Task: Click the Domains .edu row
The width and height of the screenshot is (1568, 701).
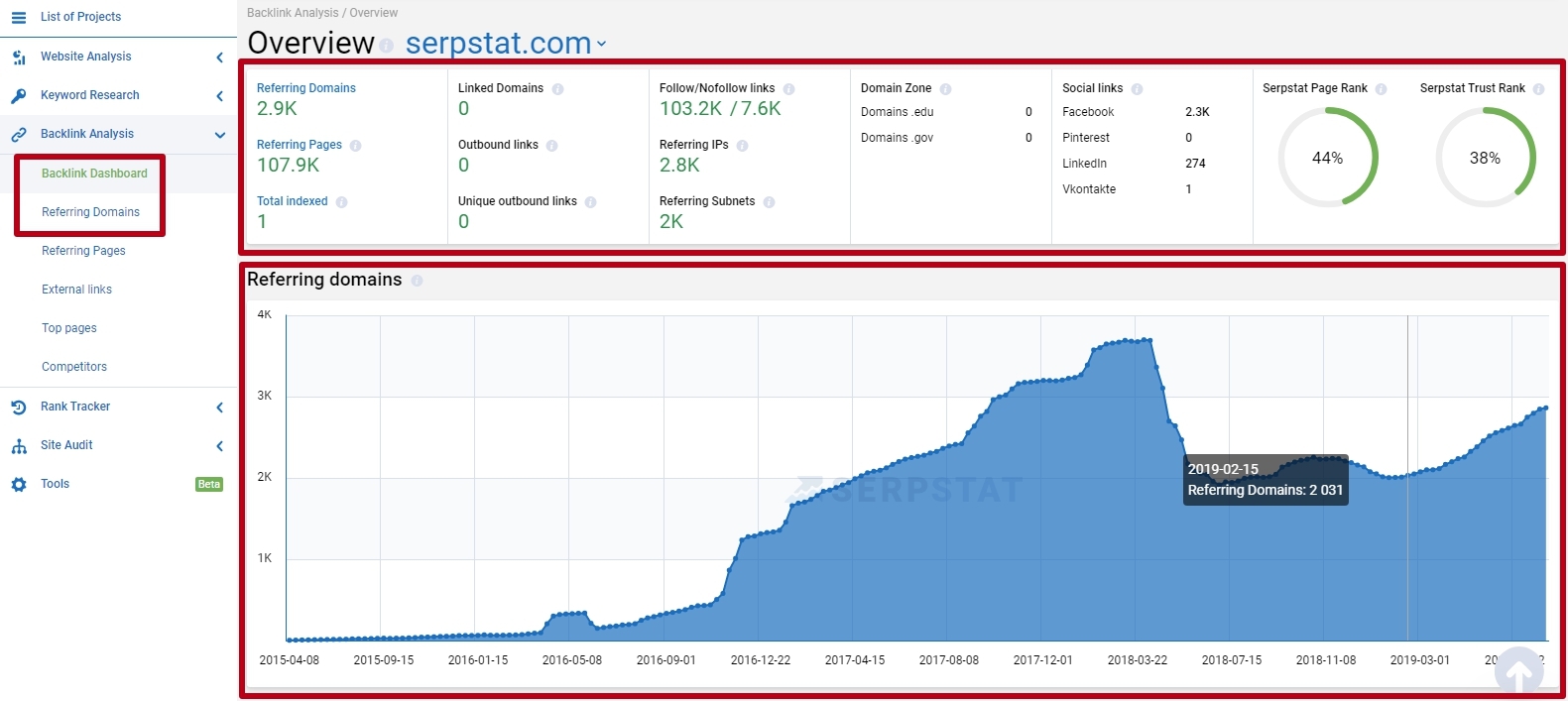Action: [946, 112]
